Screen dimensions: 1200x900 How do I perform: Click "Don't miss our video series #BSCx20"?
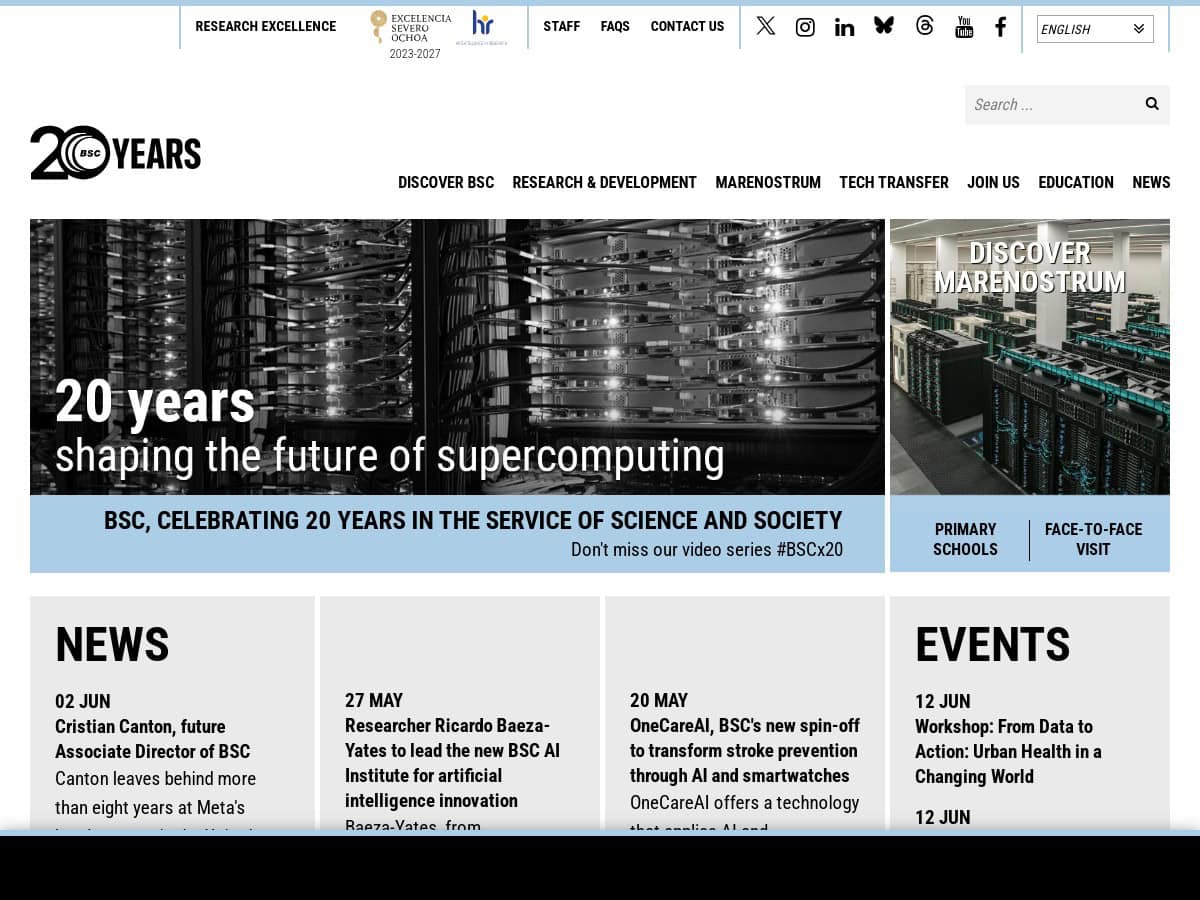pos(707,549)
